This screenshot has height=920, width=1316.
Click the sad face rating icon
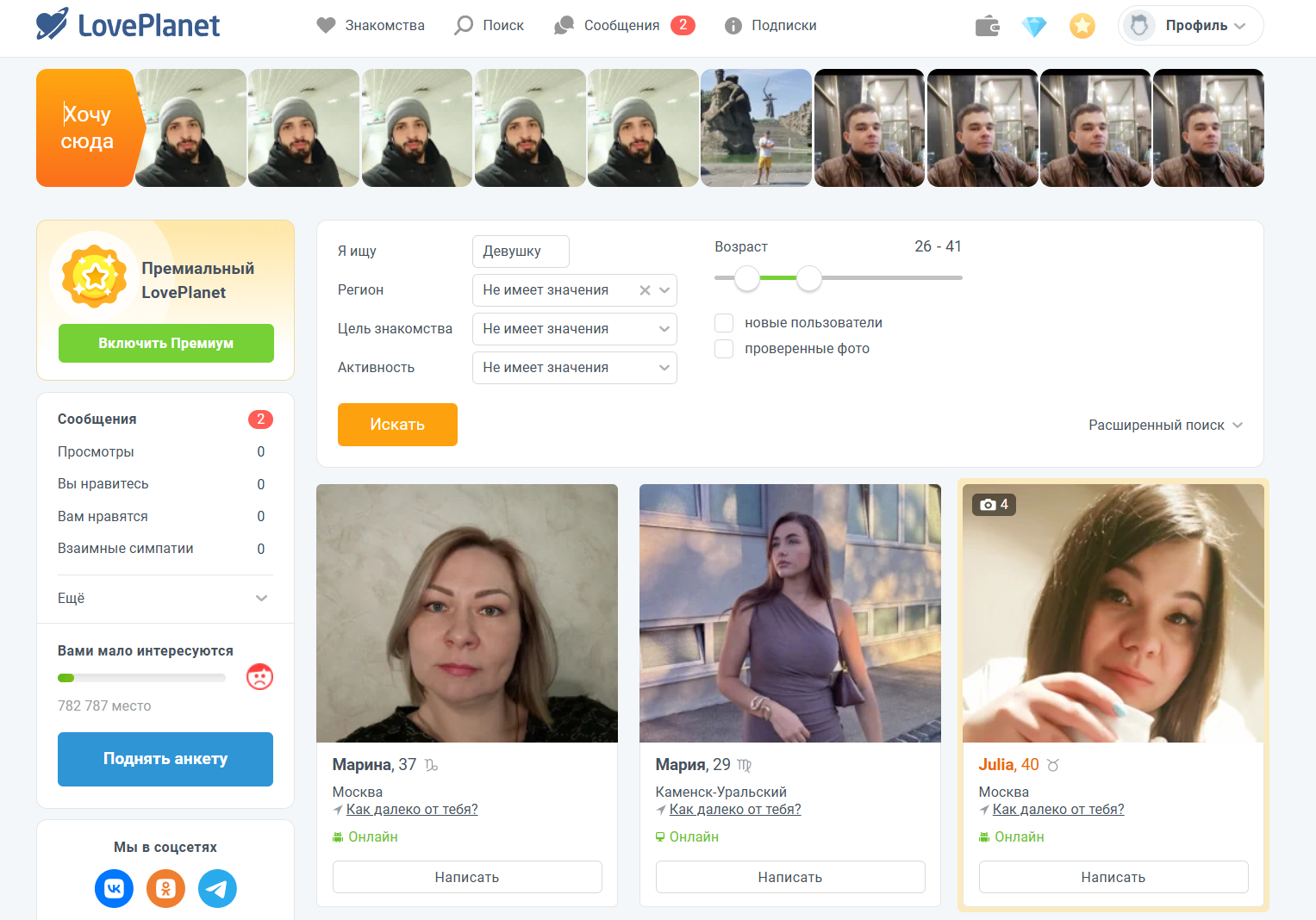(x=259, y=677)
